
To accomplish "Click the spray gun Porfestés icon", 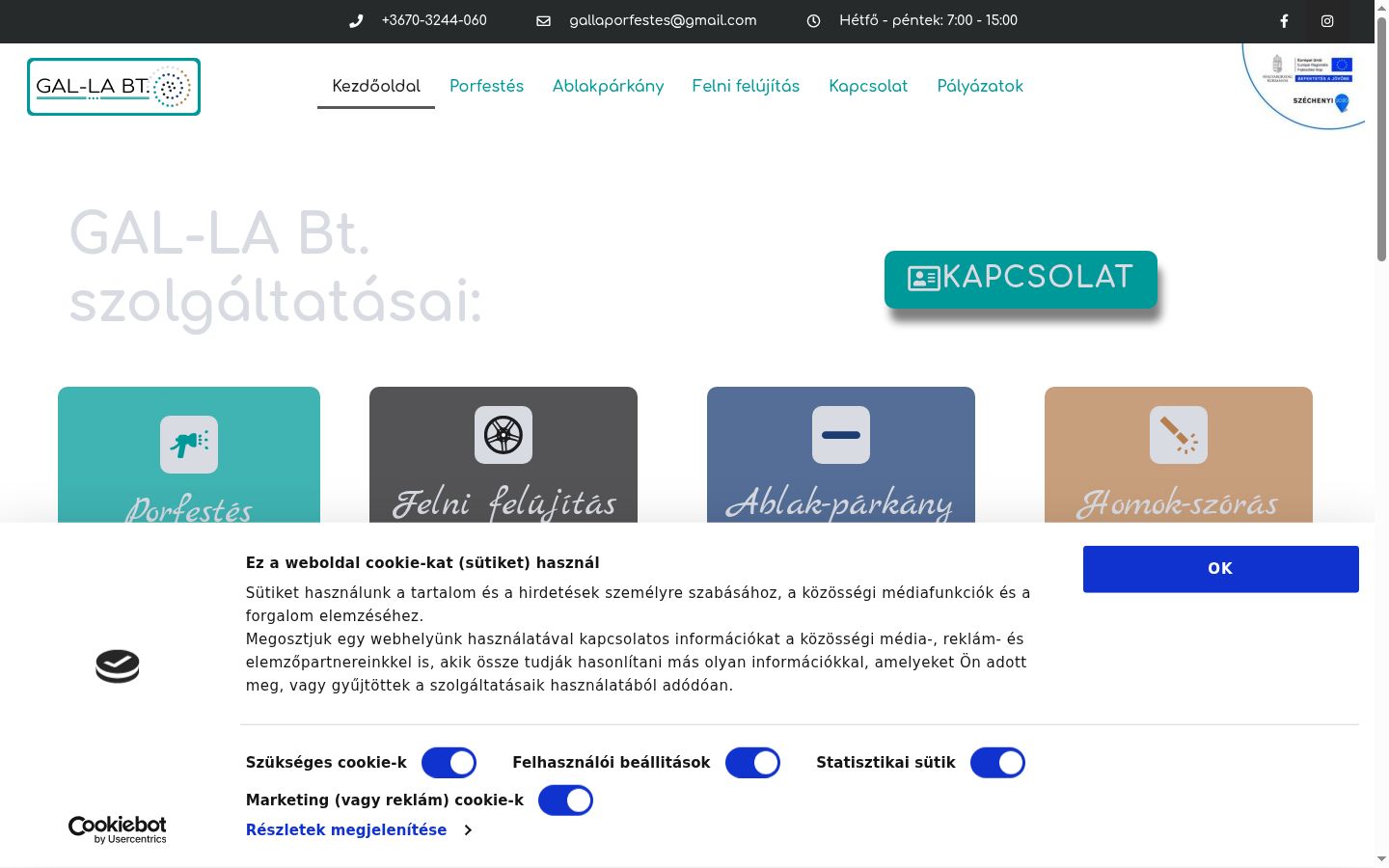I will point(189,445).
